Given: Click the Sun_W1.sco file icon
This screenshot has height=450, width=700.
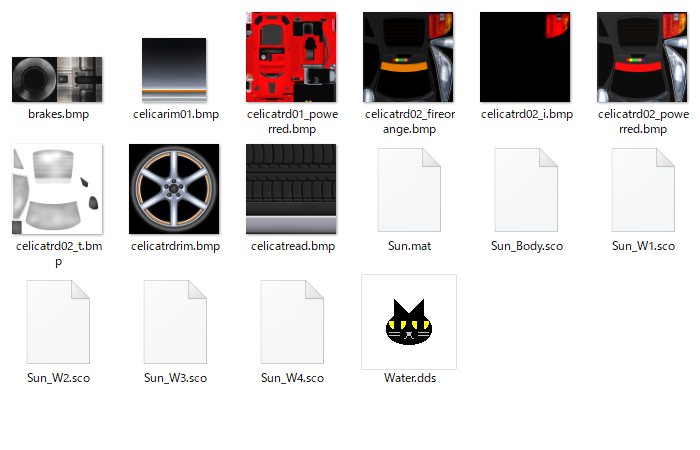Looking at the screenshot, I should pyautogui.click(x=643, y=190).
